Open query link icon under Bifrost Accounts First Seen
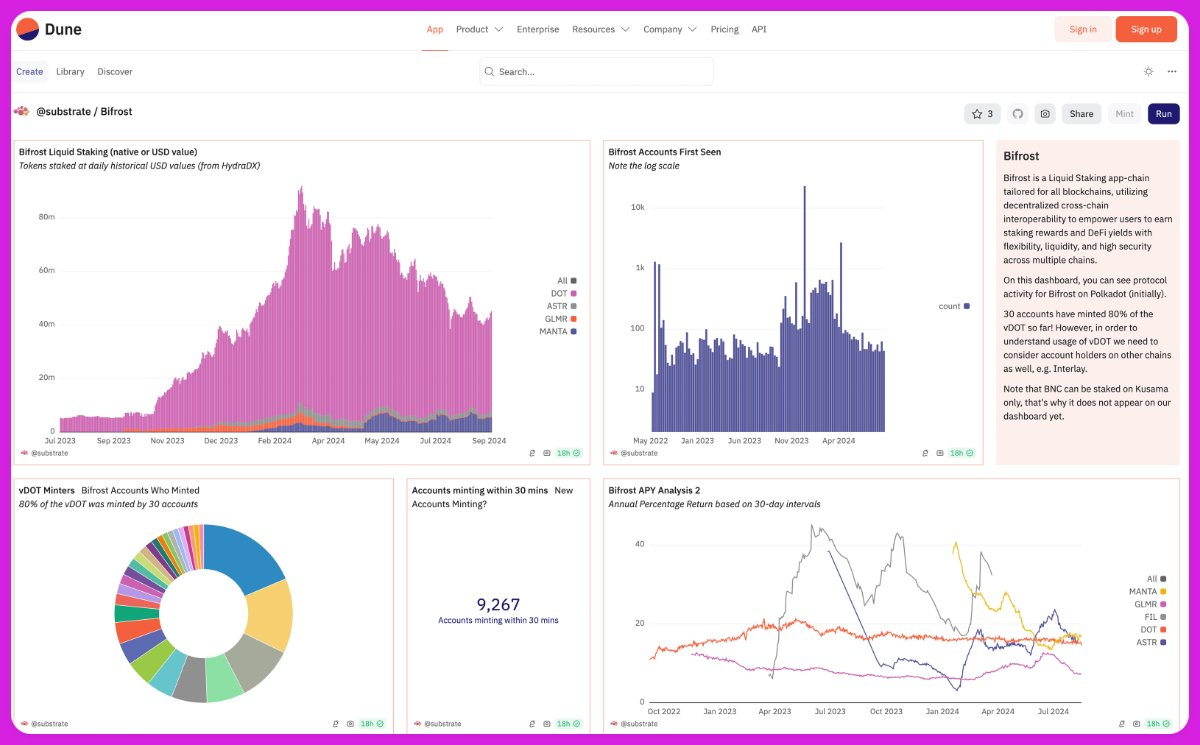The width and height of the screenshot is (1200, 745). pos(926,453)
